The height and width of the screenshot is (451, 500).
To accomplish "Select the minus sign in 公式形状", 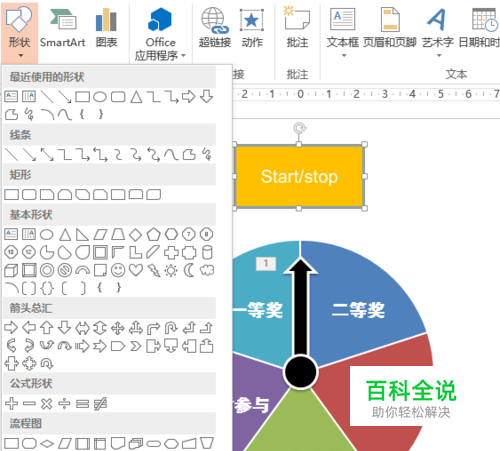I will coord(29,404).
